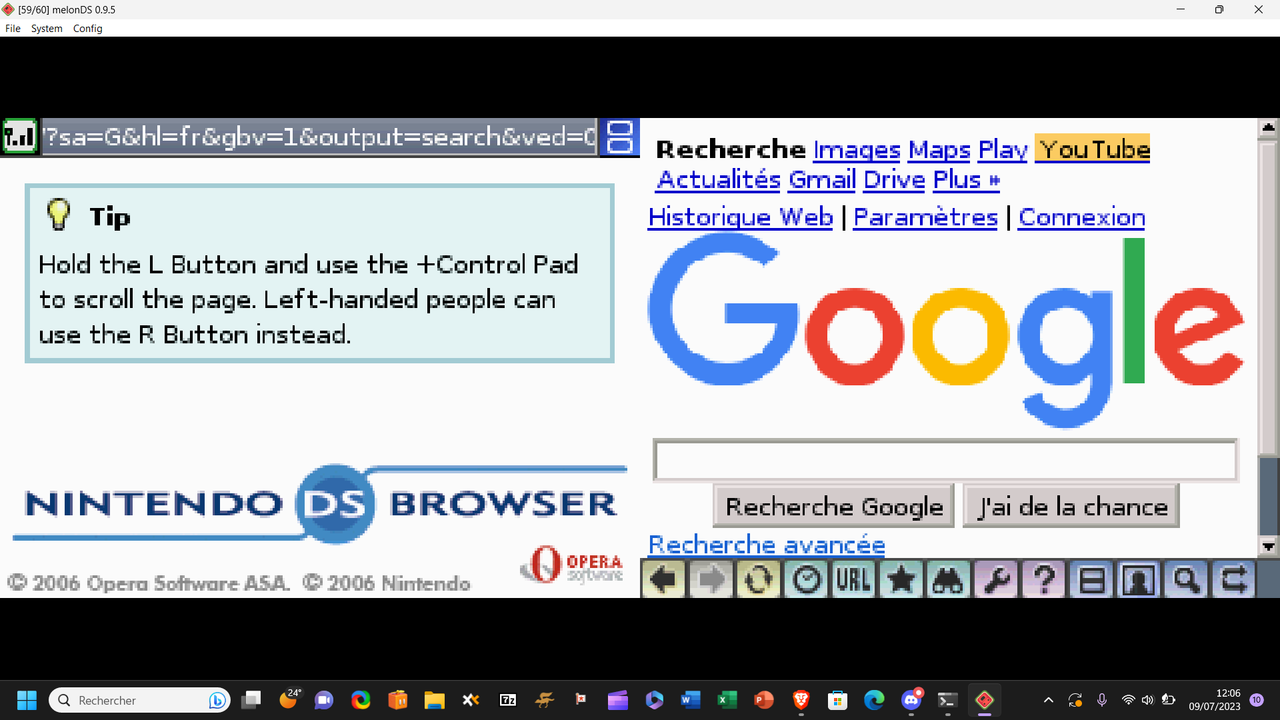The width and height of the screenshot is (1280, 720).
Task: Open the PowerPoint icon in the taskbar
Action: click(764, 700)
